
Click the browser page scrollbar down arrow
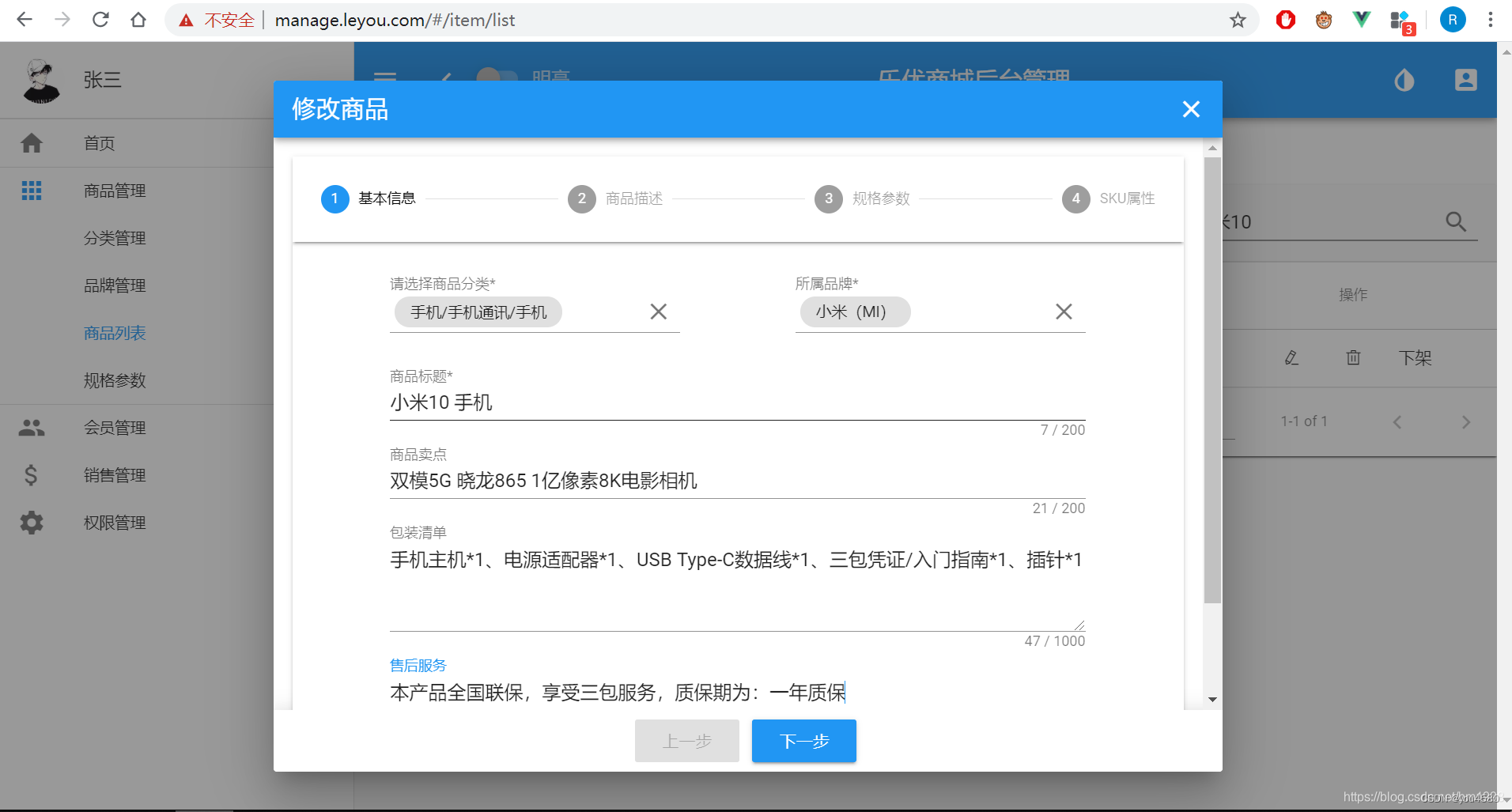tap(1505, 799)
